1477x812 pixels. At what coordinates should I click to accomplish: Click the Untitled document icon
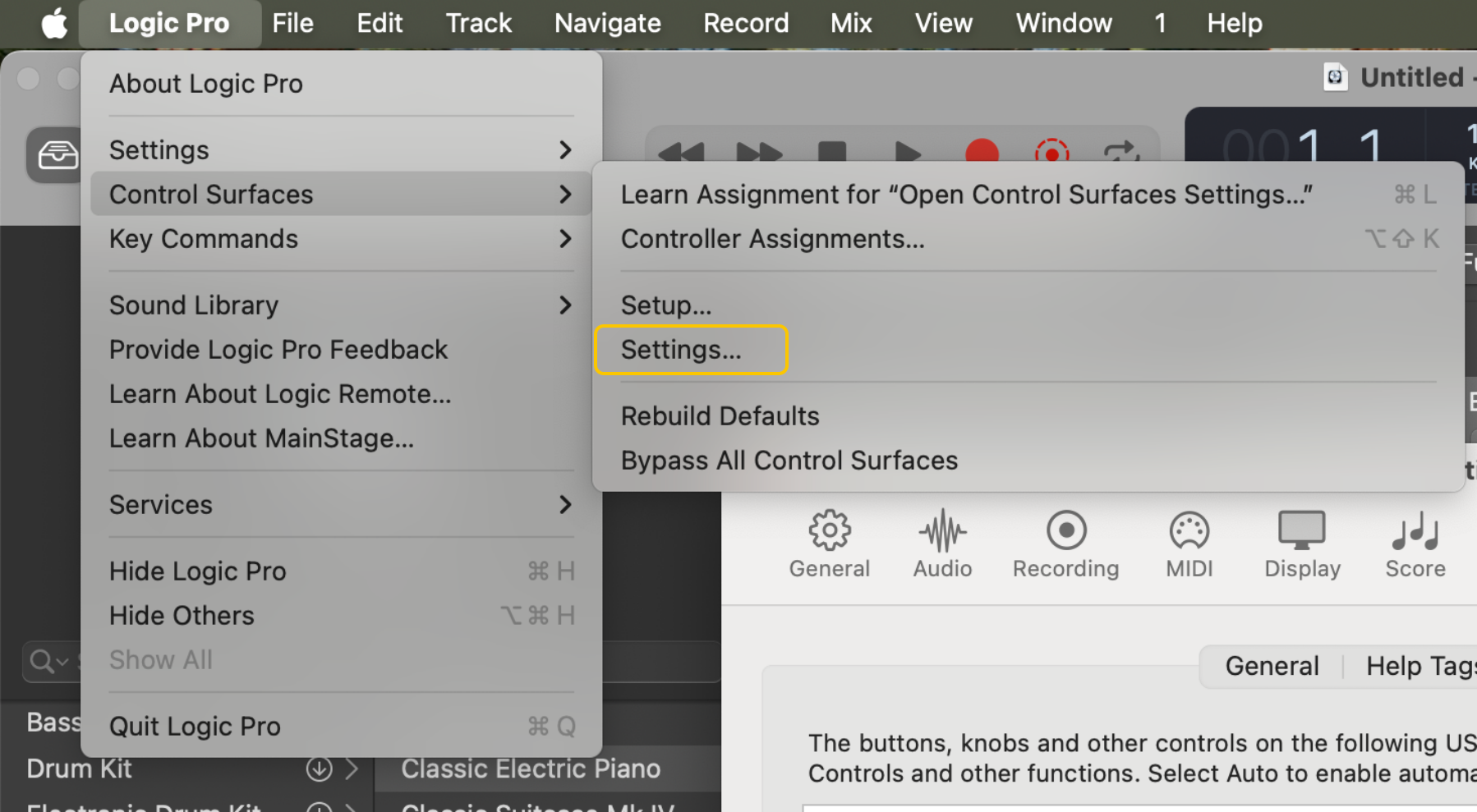pos(1335,77)
